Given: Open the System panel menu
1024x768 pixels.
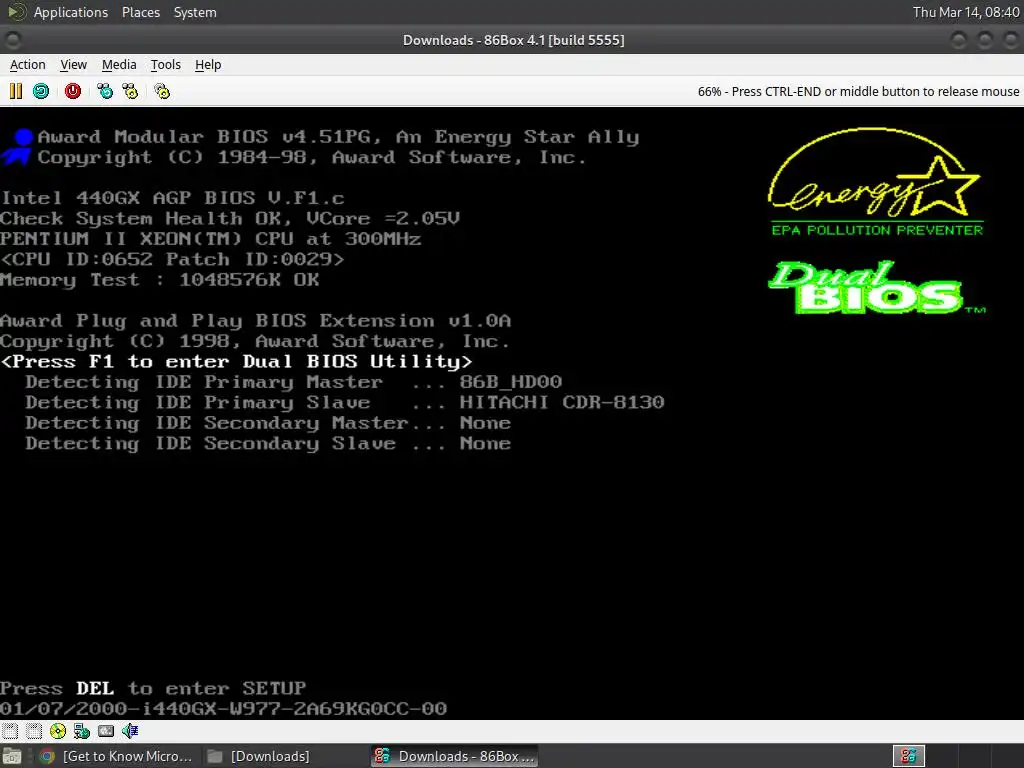Looking at the screenshot, I should (x=195, y=12).
